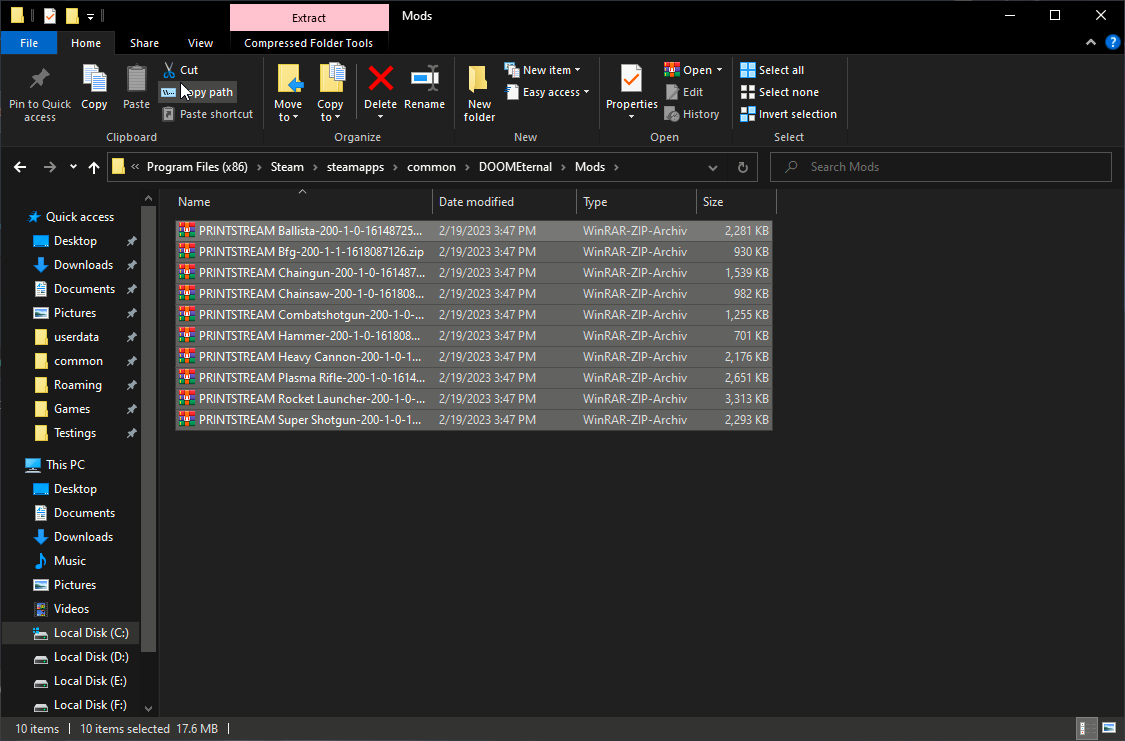This screenshot has height=741, width=1125.
Task: Open address bar history dropdown
Action: (712, 167)
